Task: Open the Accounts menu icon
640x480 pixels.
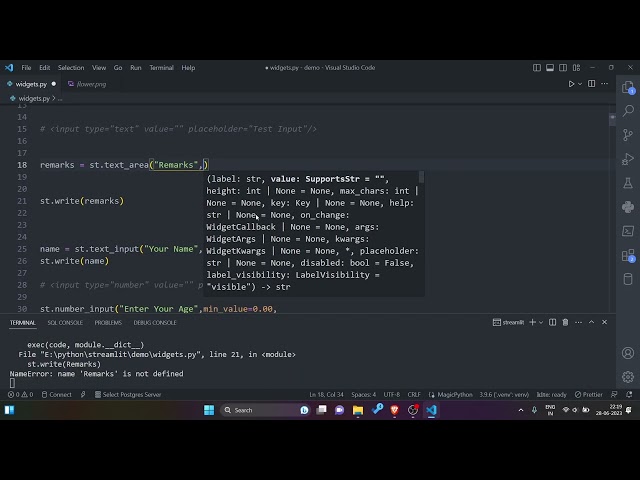Action: click(x=628, y=353)
